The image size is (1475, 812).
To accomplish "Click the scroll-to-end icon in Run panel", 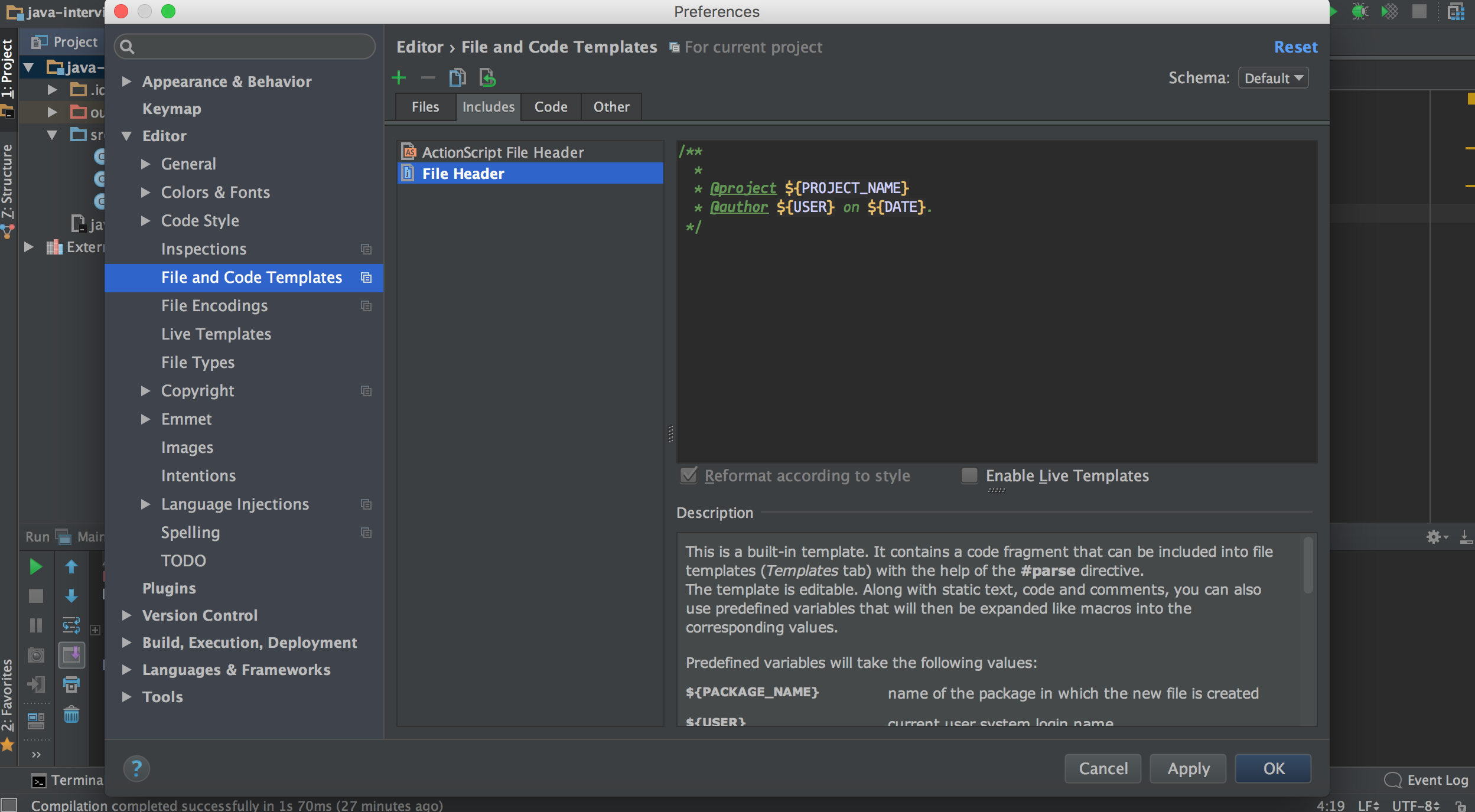I will pyautogui.click(x=71, y=655).
